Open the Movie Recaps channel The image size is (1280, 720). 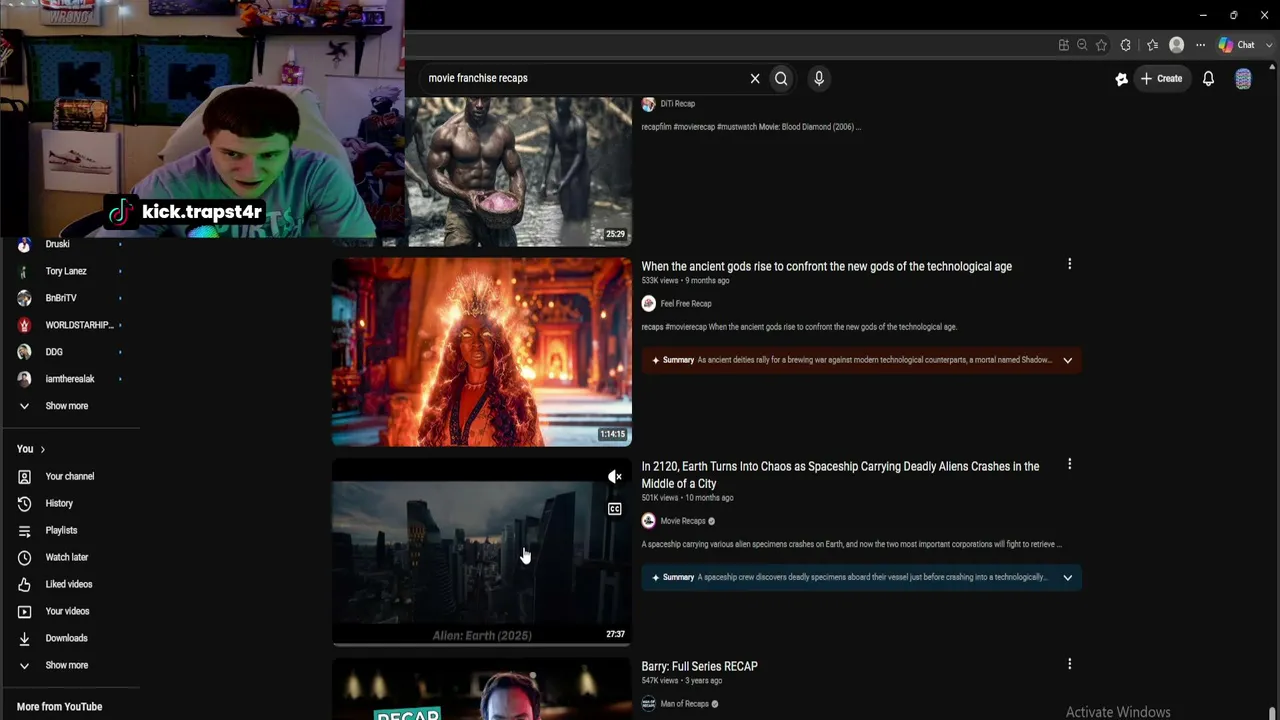(683, 521)
